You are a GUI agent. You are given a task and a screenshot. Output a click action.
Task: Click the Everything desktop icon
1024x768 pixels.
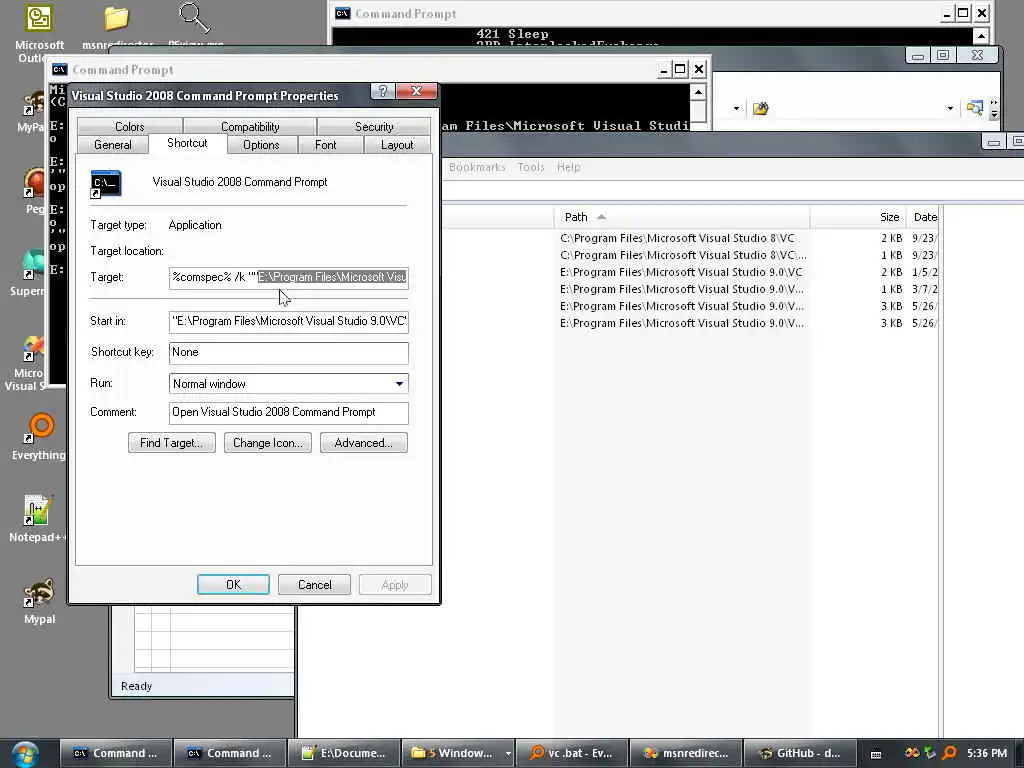pos(39,436)
